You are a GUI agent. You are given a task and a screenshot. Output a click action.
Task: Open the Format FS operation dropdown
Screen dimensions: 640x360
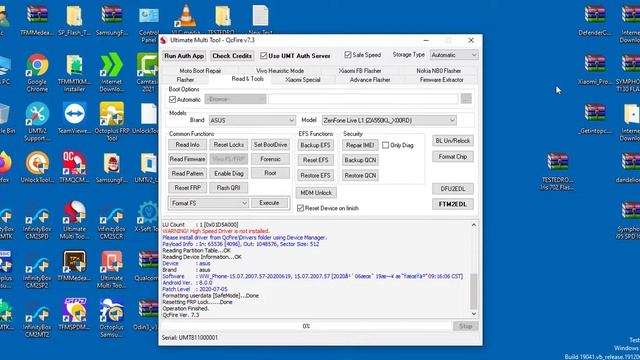(x=209, y=203)
